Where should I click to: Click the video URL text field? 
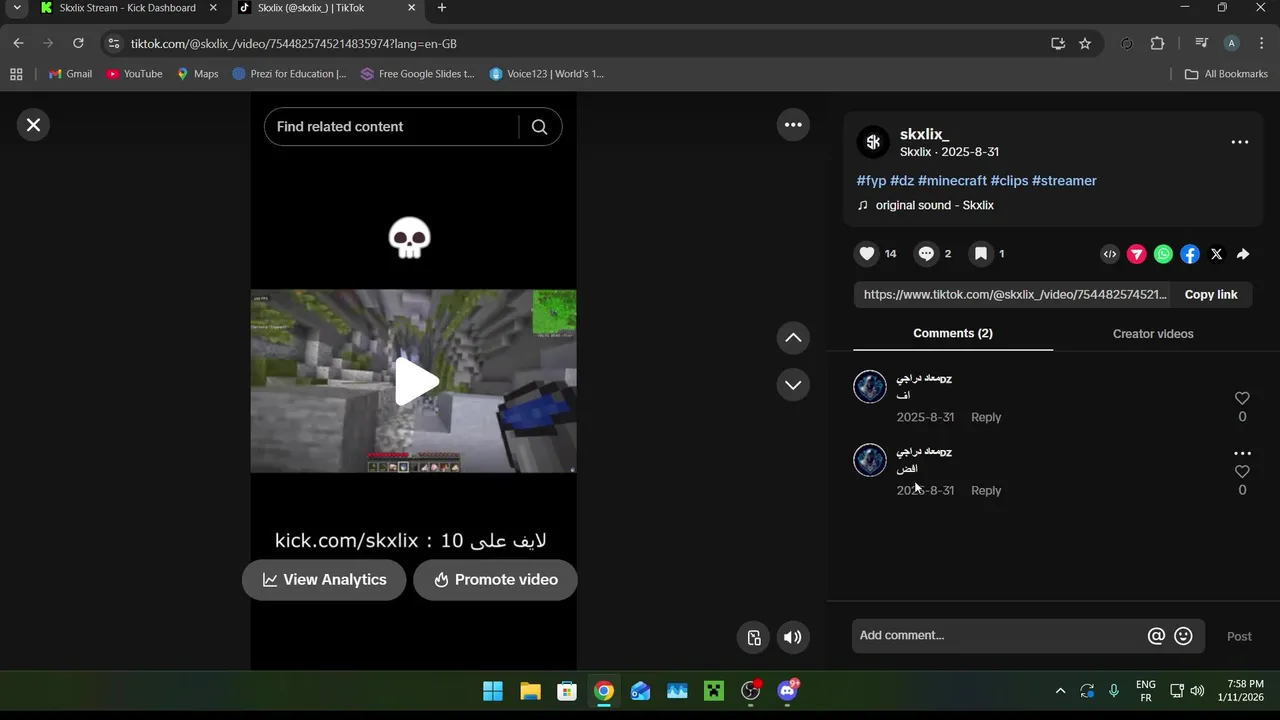(1012, 295)
